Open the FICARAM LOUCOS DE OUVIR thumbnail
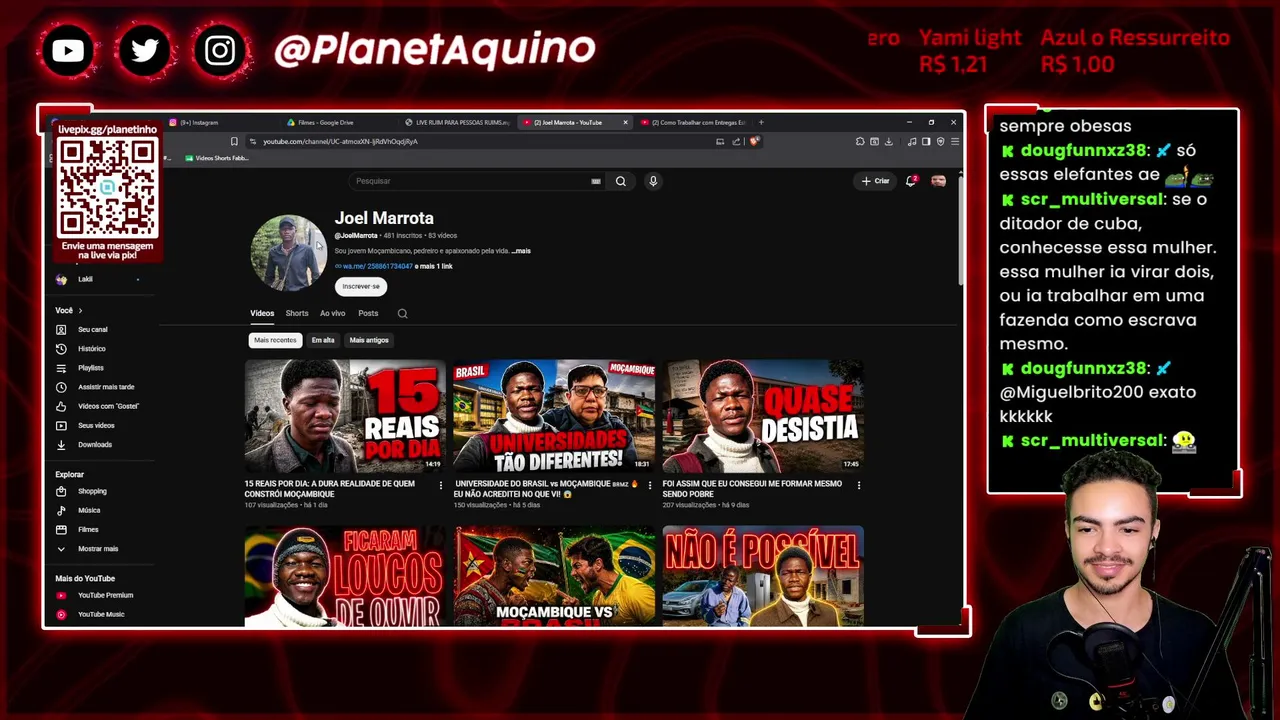This screenshot has height=720, width=1280. point(344,577)
